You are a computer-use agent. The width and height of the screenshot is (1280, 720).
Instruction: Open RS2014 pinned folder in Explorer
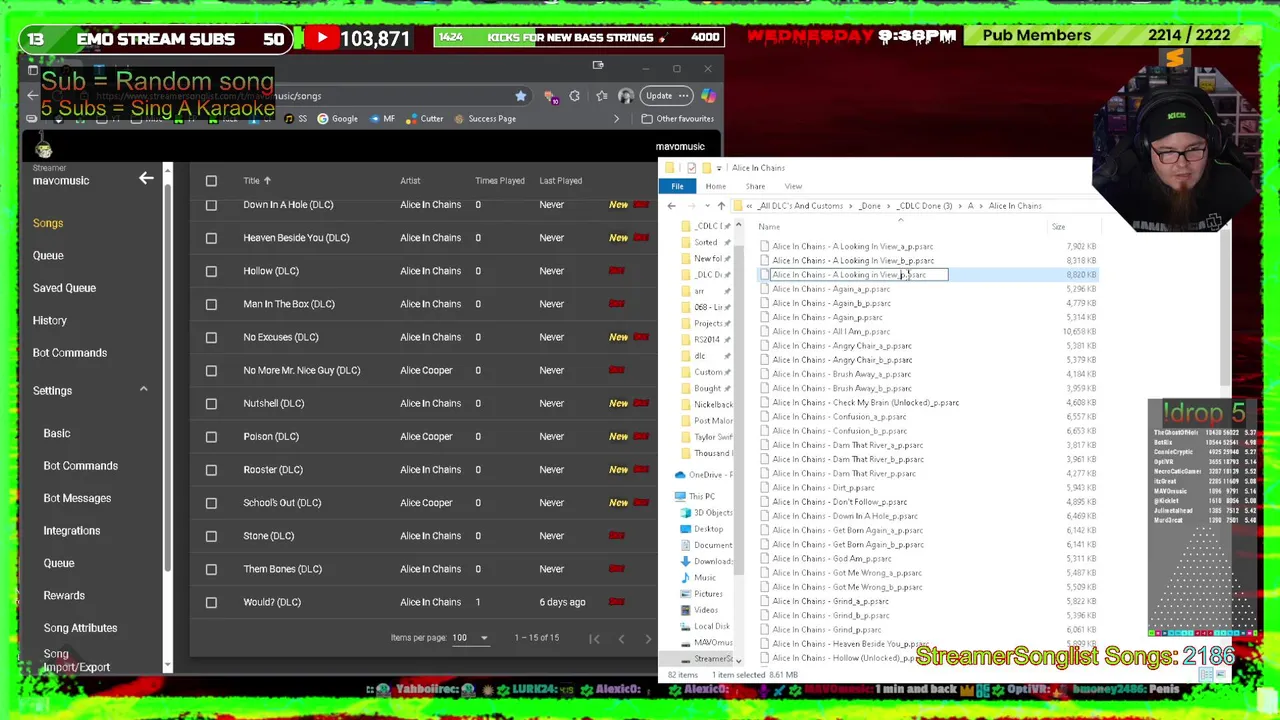click(706, 339)
